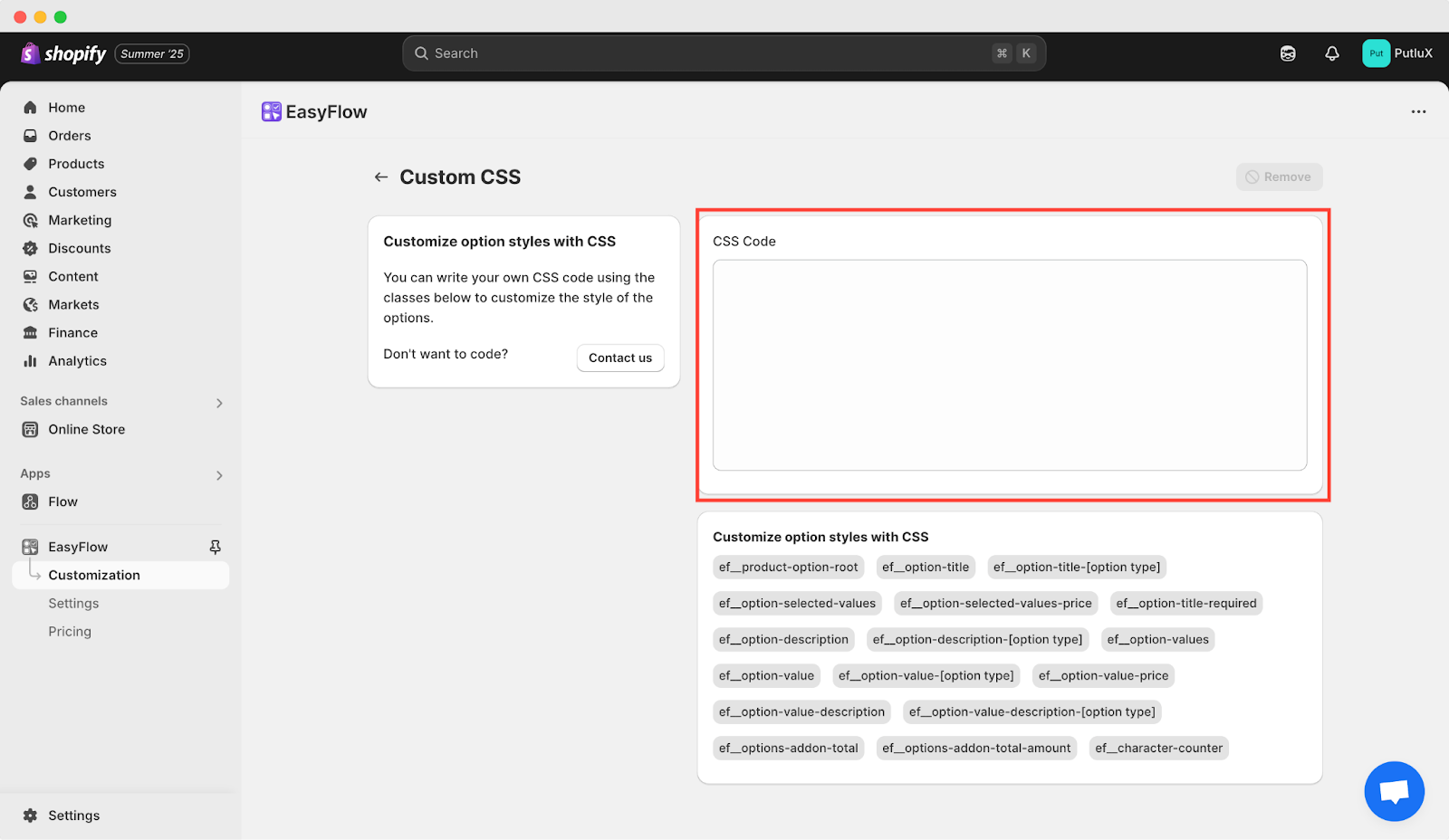Image resolution: width=1449 pixels, height=840 pixels.
Task: Click the Remove button
Action: pos(1279,177)
